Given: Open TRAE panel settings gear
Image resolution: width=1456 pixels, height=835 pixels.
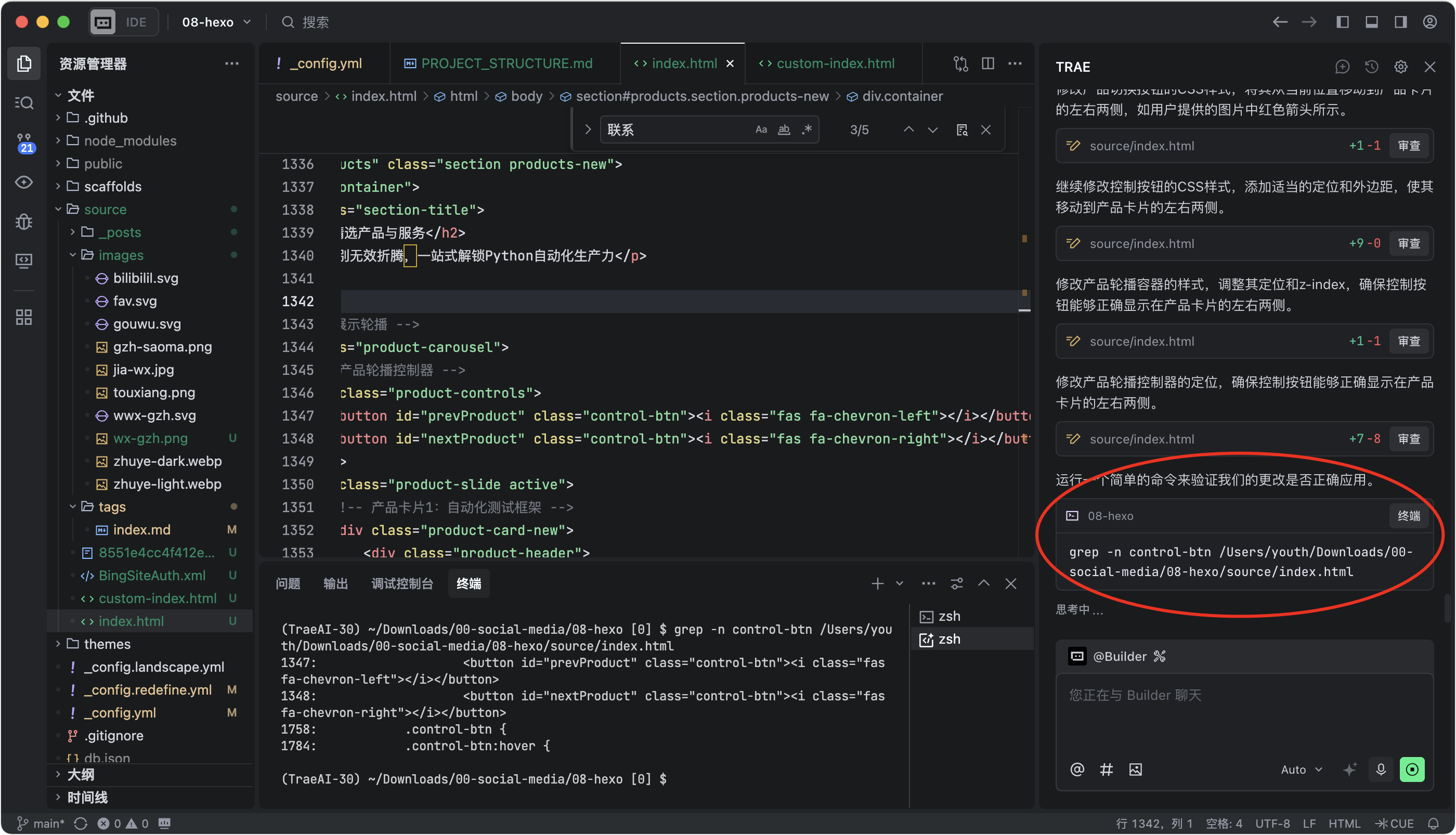Looking at the screenshot, I should pos(1400,67).
